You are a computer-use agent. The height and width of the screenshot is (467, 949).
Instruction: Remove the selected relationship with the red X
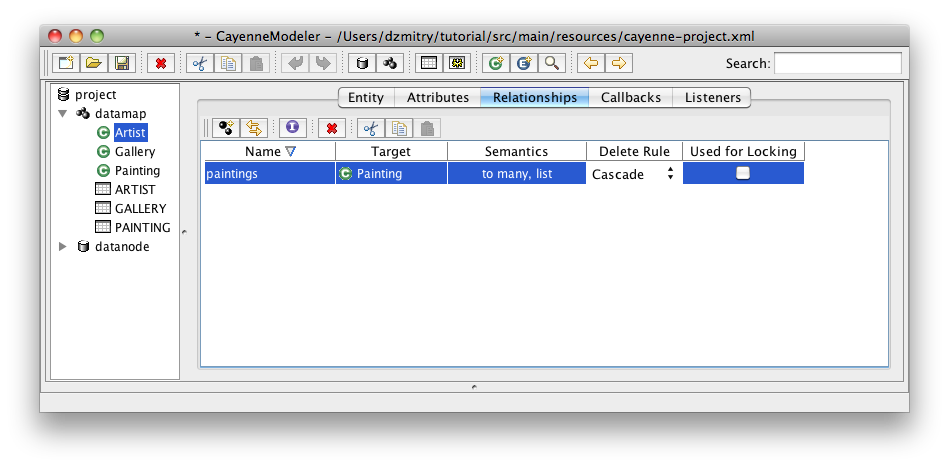330,128
